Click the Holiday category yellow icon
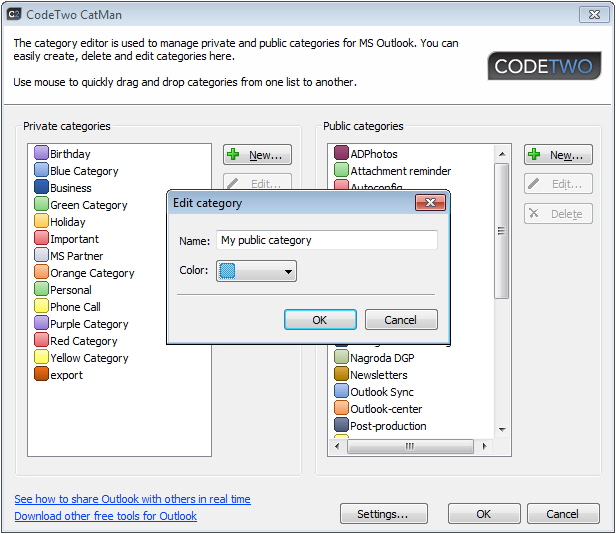 (x=41, y=221)
